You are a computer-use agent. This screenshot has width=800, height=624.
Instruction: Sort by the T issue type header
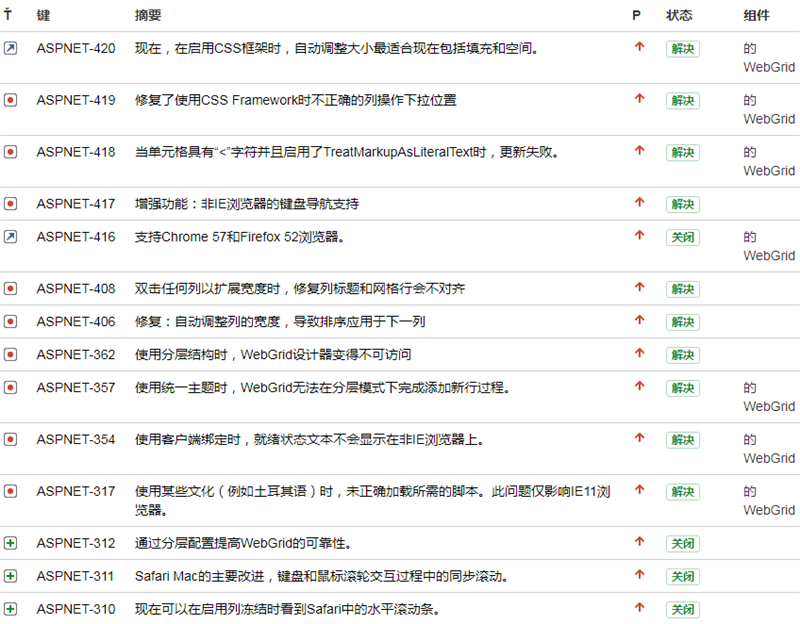click(x=8, y=16)
